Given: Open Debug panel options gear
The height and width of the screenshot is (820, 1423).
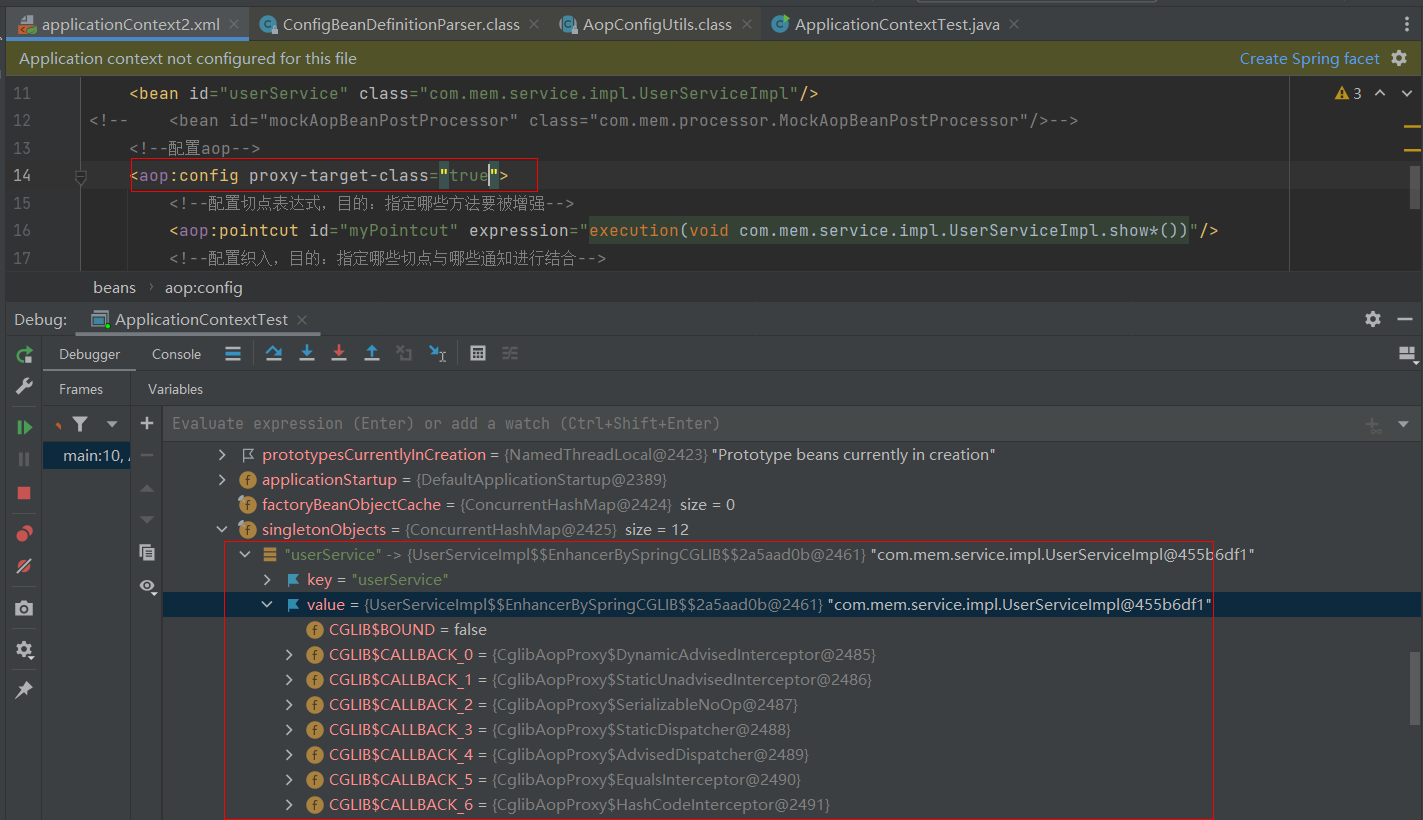Looking at the screenshot, I should (x=1373, y=319).
